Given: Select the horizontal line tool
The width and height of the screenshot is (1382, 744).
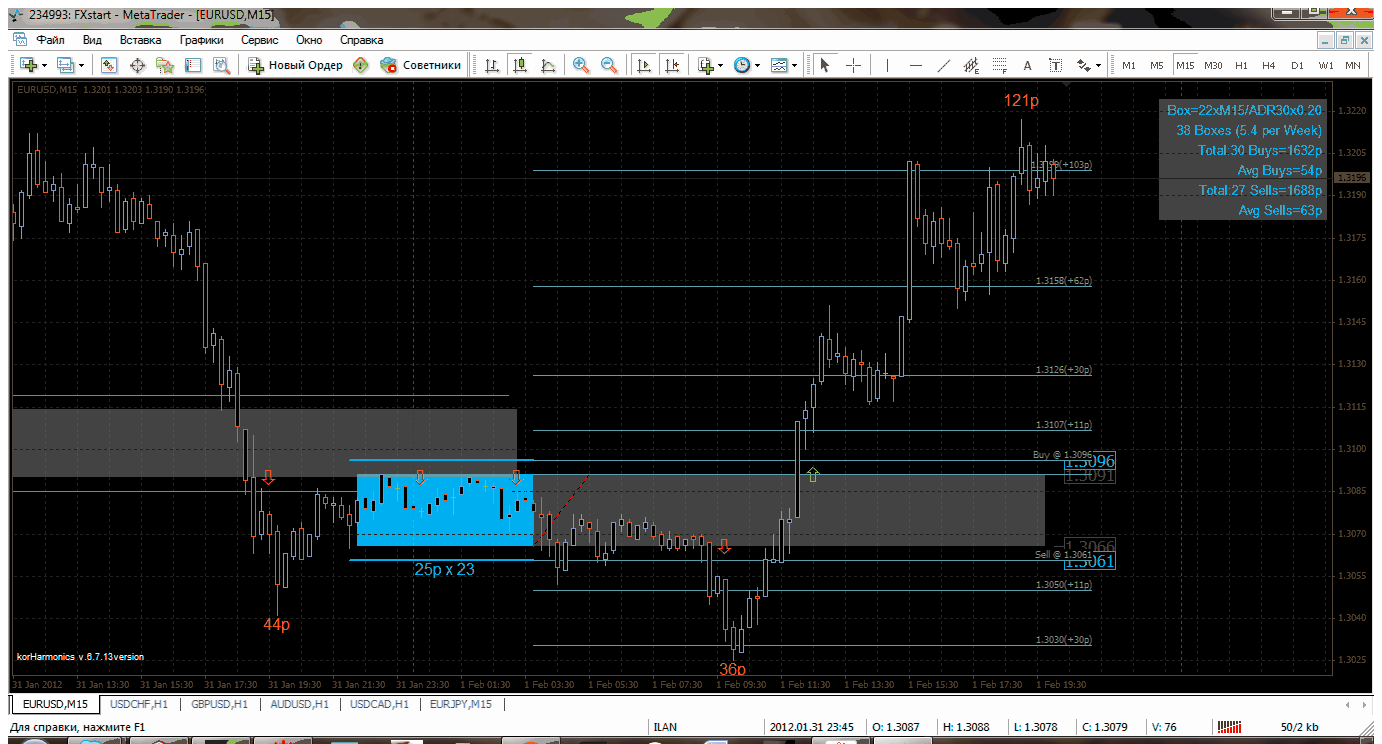Looking at the screenshot, I should [915, 65].
